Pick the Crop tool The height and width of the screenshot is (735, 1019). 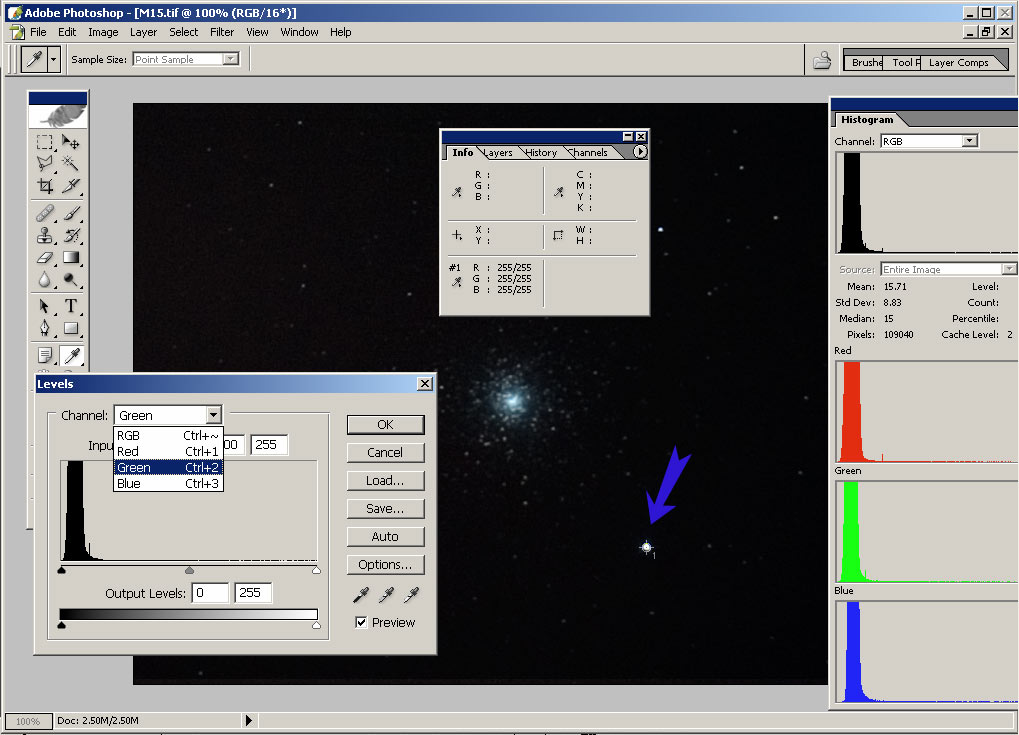tap(45, 185)
